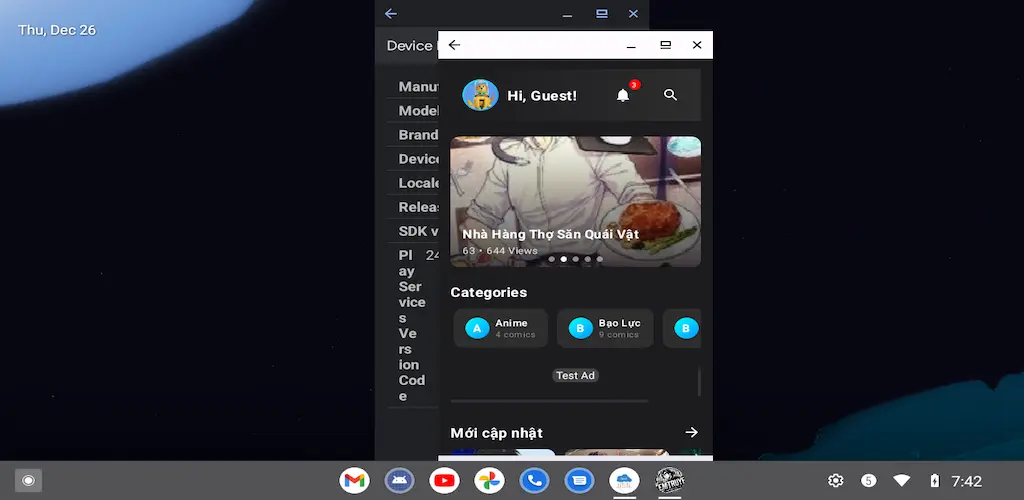Open the Wi-Fi status icon
This screenshot has height=500, width=1024.
(x=902, y=481)
